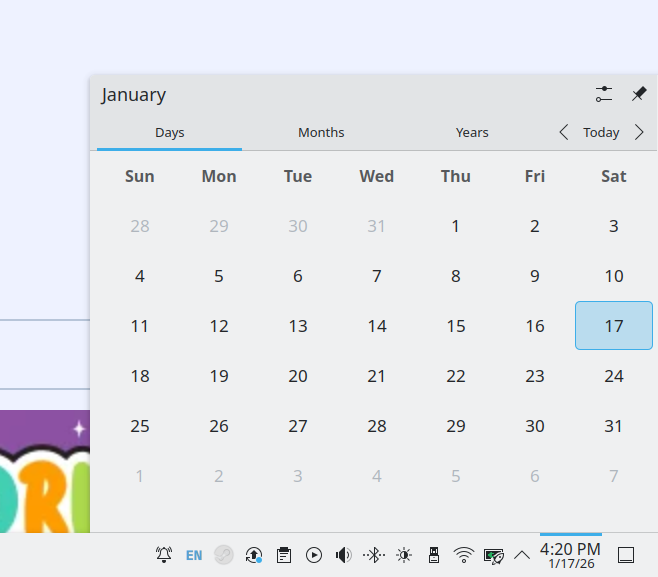Open the Bluetooth tray icon

tap(374, 555)
